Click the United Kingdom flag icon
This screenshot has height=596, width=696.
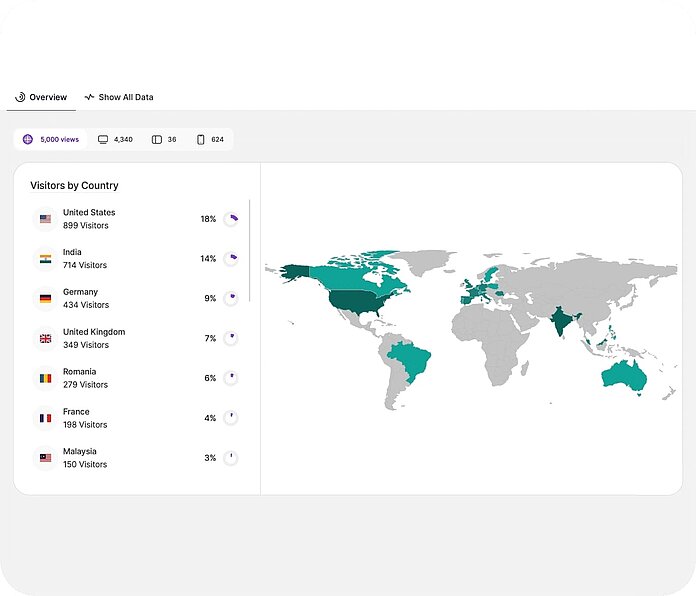pyautogui.click(x=45, y=339)
